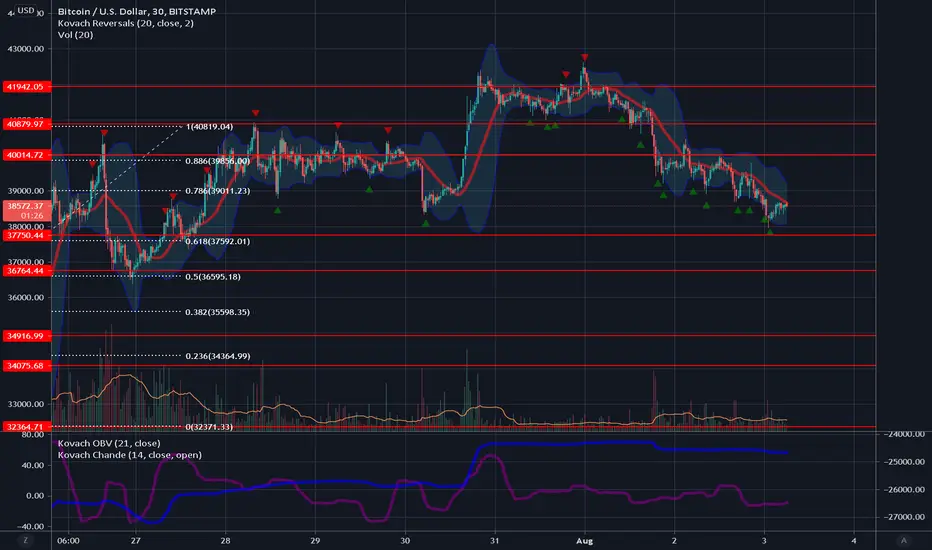Click the date 29 on time axis
The height and width of the screenshot is (550, 932).
(315, 540)
